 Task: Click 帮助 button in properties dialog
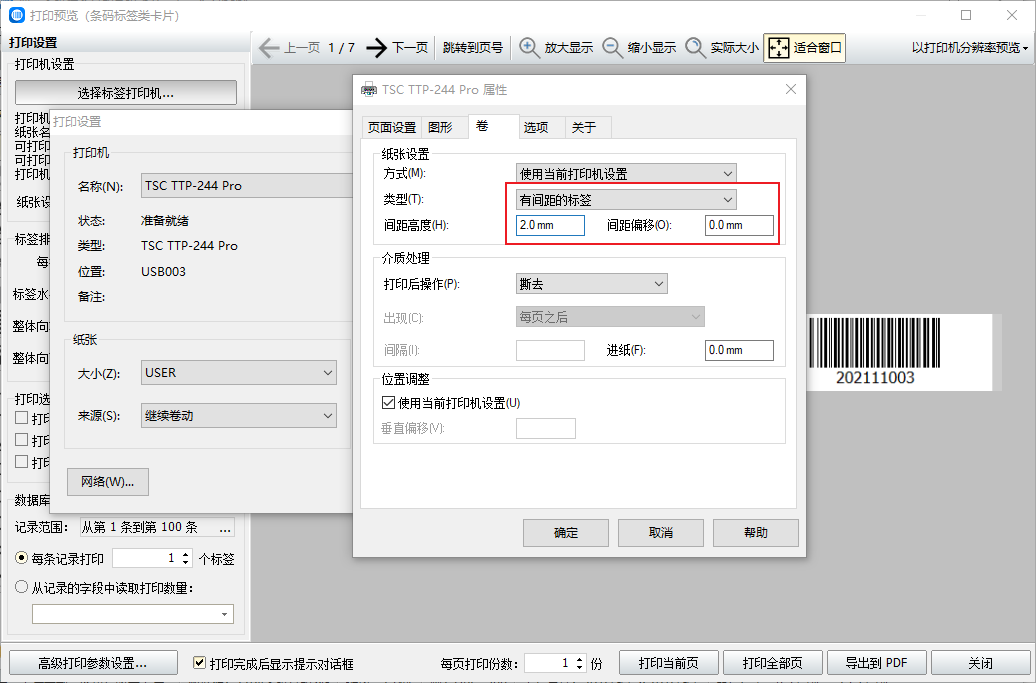pos(756,533)
